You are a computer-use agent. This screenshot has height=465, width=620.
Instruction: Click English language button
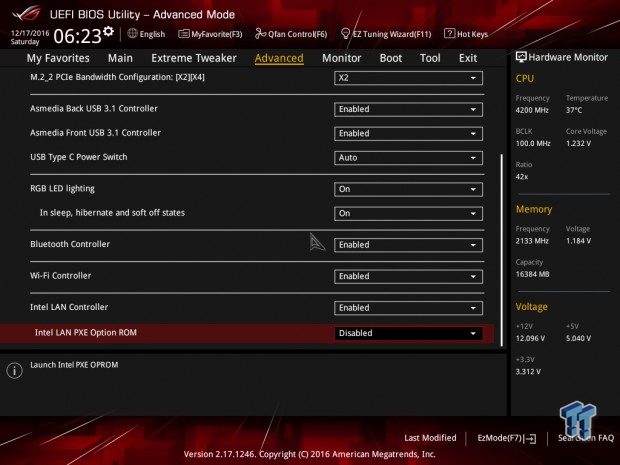tap(146, 34)
